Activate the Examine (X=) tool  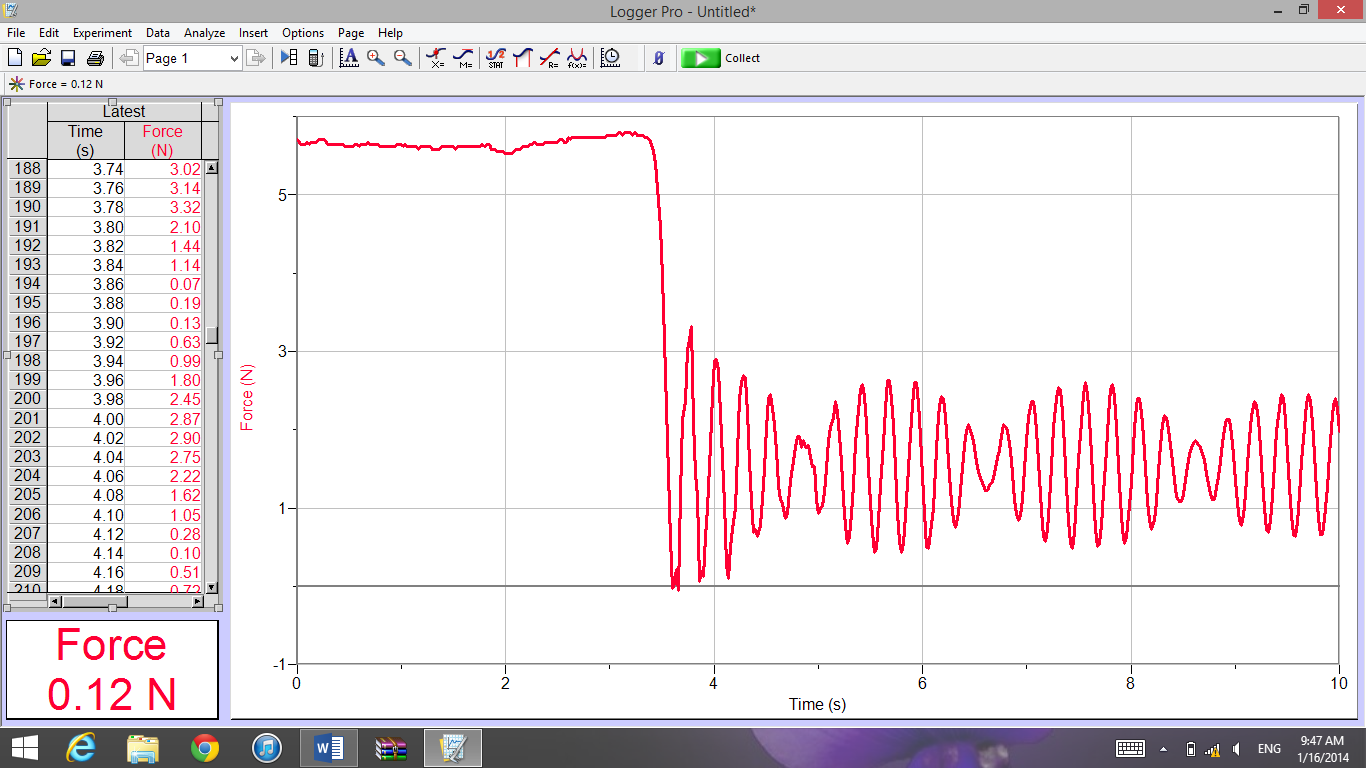436,58
